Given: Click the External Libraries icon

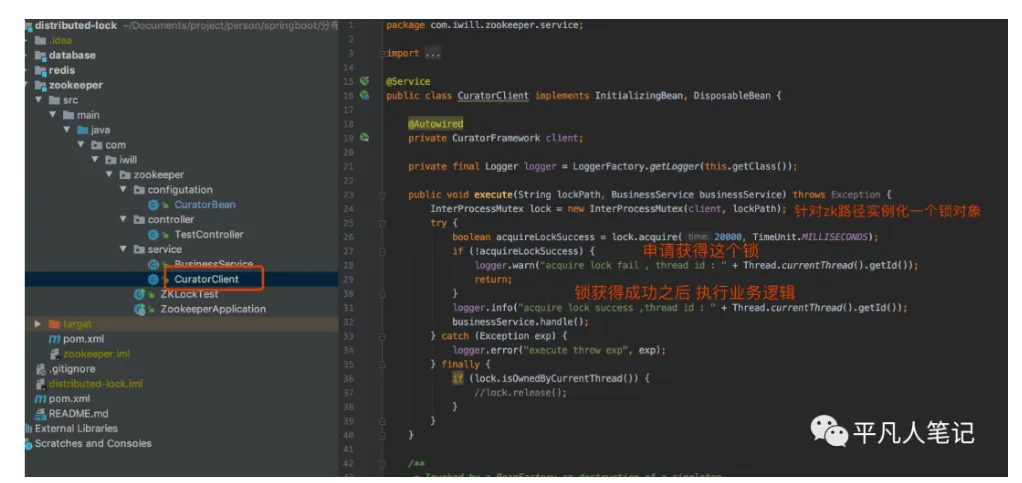Looking at the screenshot, I should point(29,428).
